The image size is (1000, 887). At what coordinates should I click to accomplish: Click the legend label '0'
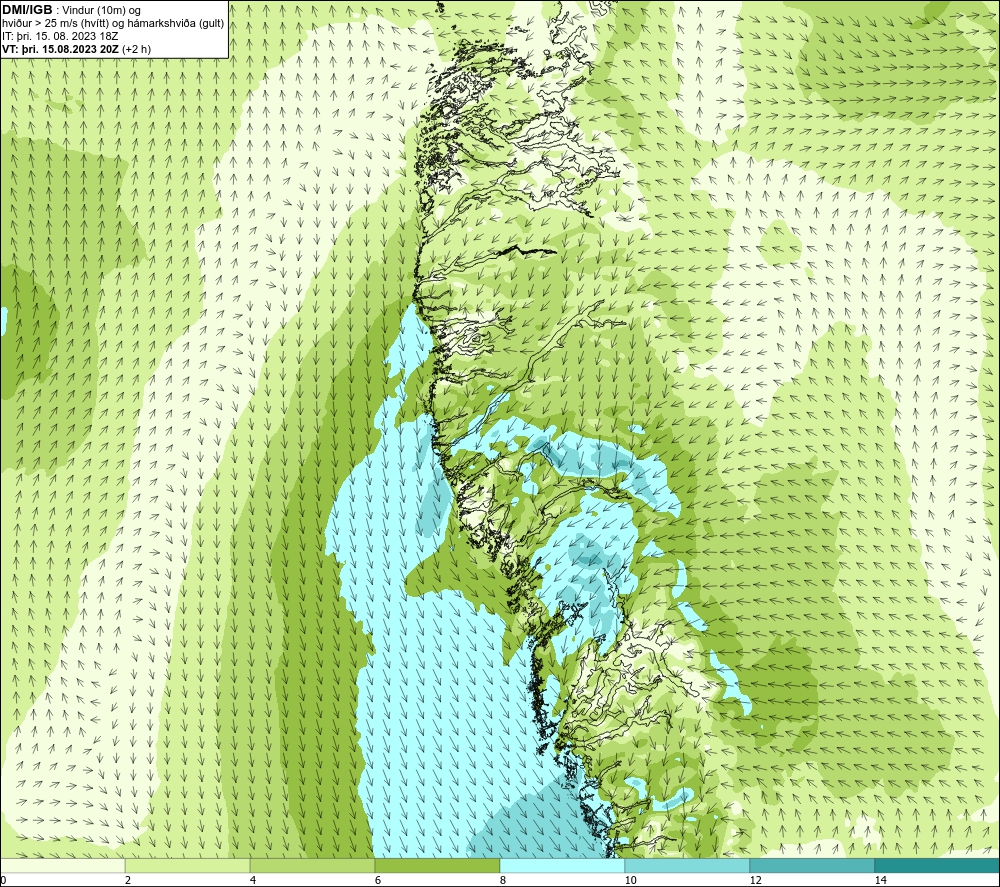point(3,880)
